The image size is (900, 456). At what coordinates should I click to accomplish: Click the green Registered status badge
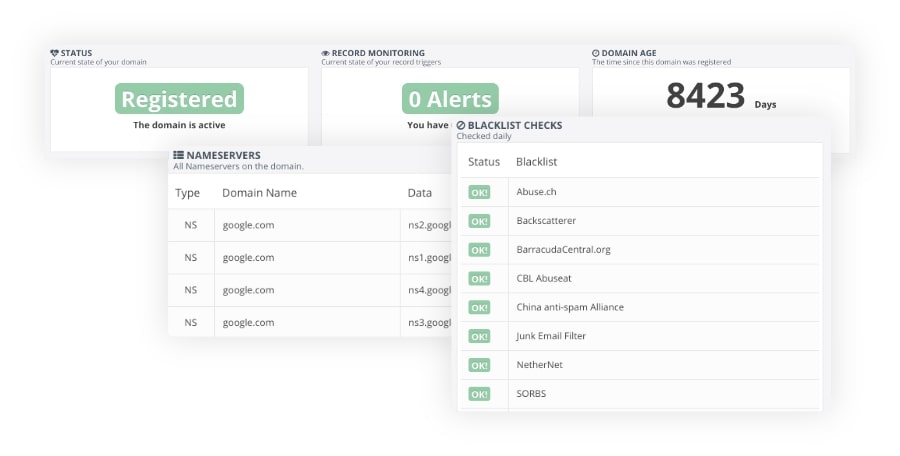(x=180, y=99)
